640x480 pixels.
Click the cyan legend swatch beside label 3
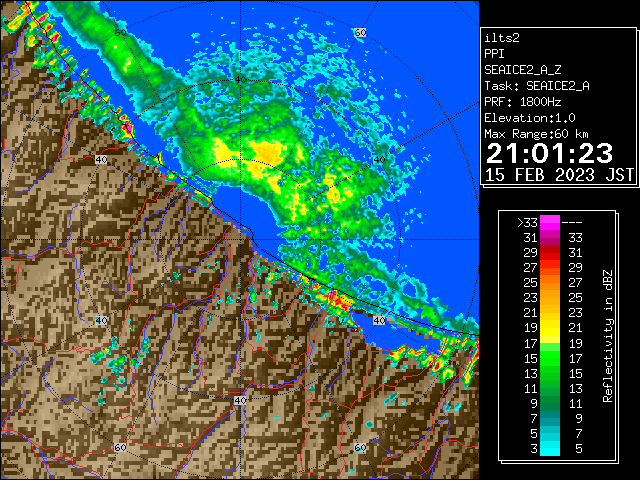coord(550,449)
